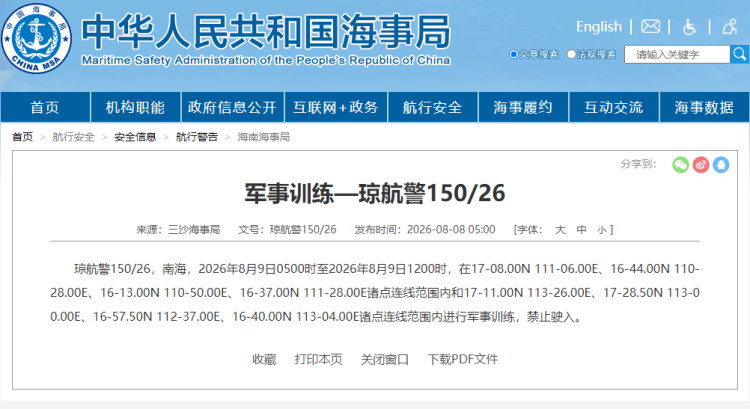Click 打印本页 to print
The image size is (750, 409).
click(319, 359)
